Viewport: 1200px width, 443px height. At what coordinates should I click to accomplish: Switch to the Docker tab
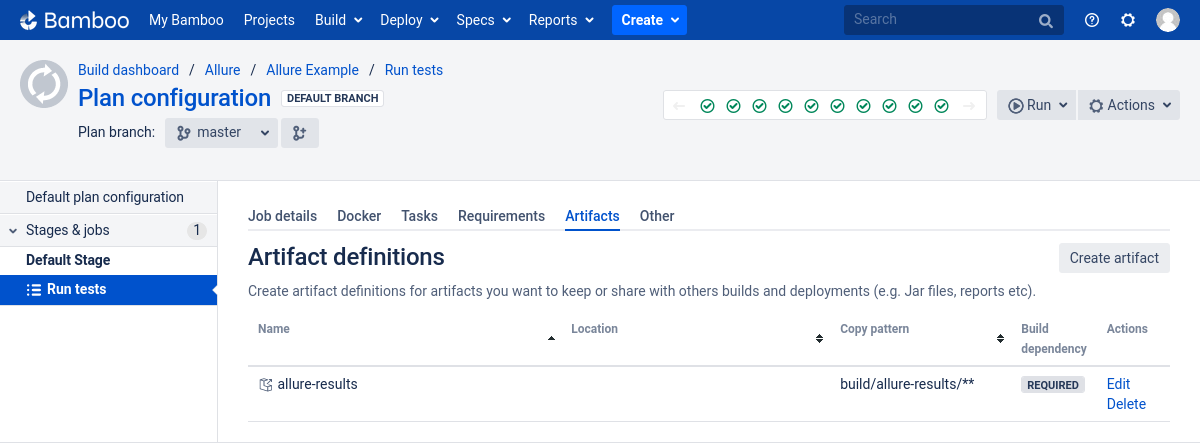pos(359,216)
